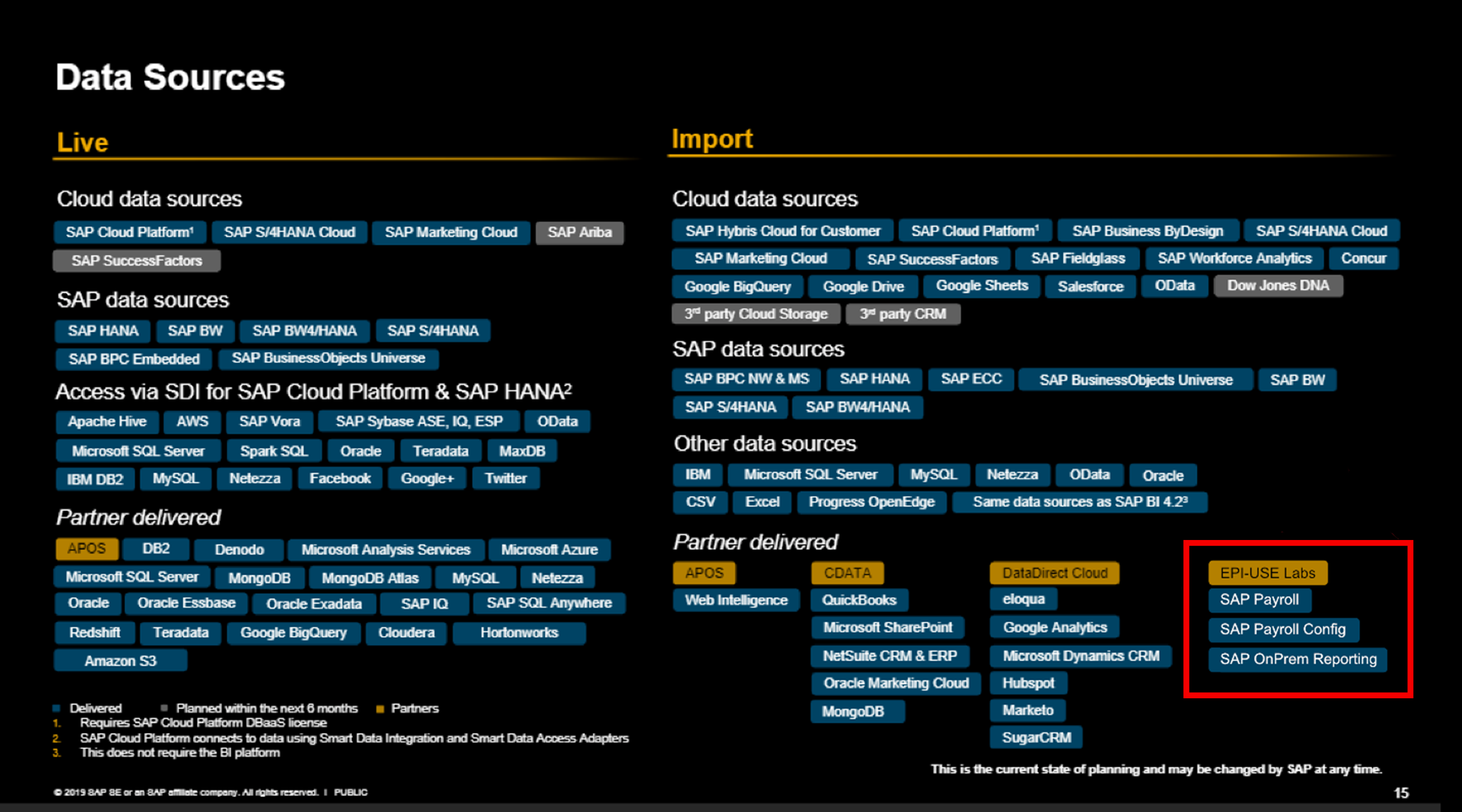This screenshot has width=1462, height=812.
Task: Click the 'Google Sheets' label
Action: (x=982, y=286)
